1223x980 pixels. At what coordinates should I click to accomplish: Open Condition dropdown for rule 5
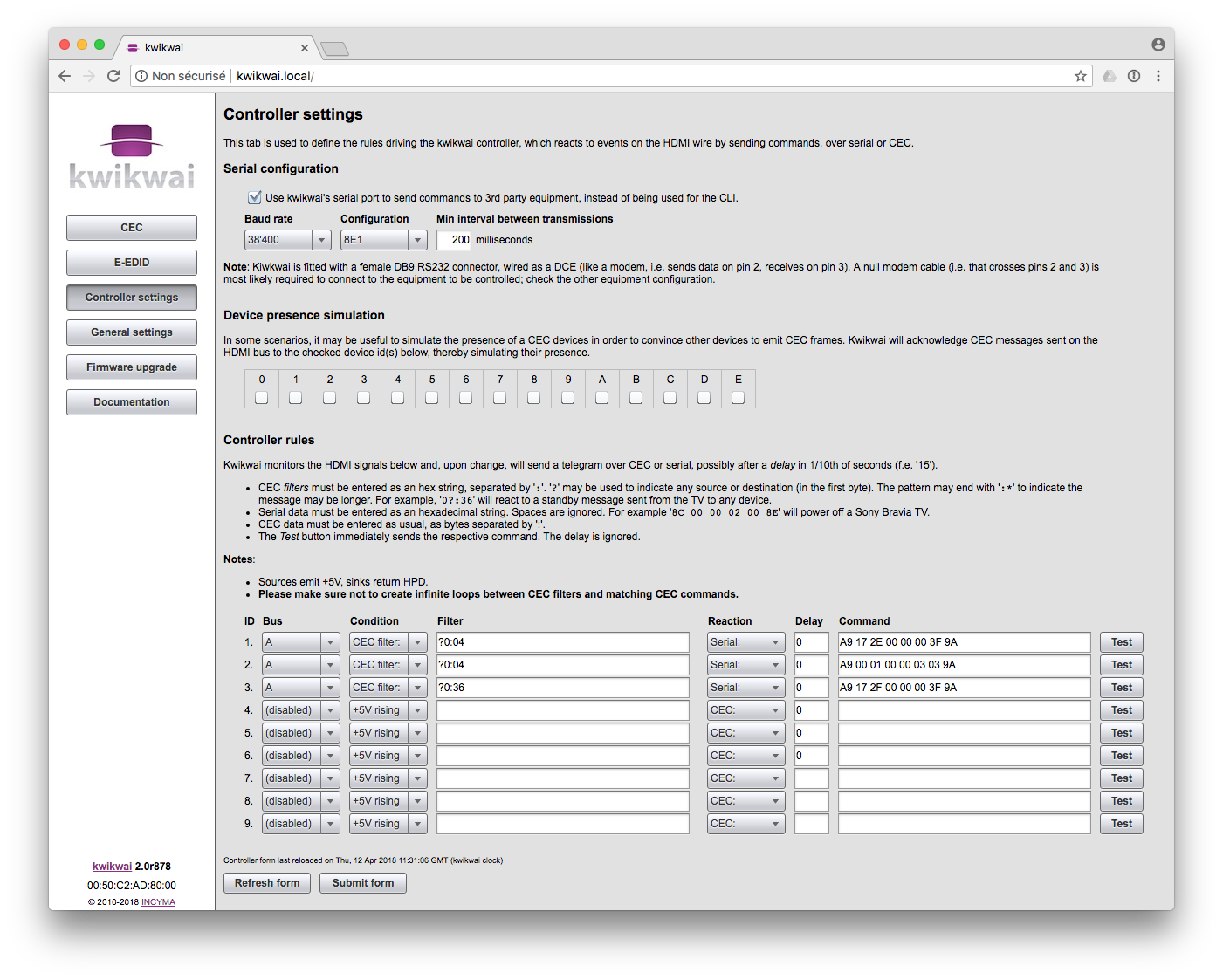tap(388, 733)
